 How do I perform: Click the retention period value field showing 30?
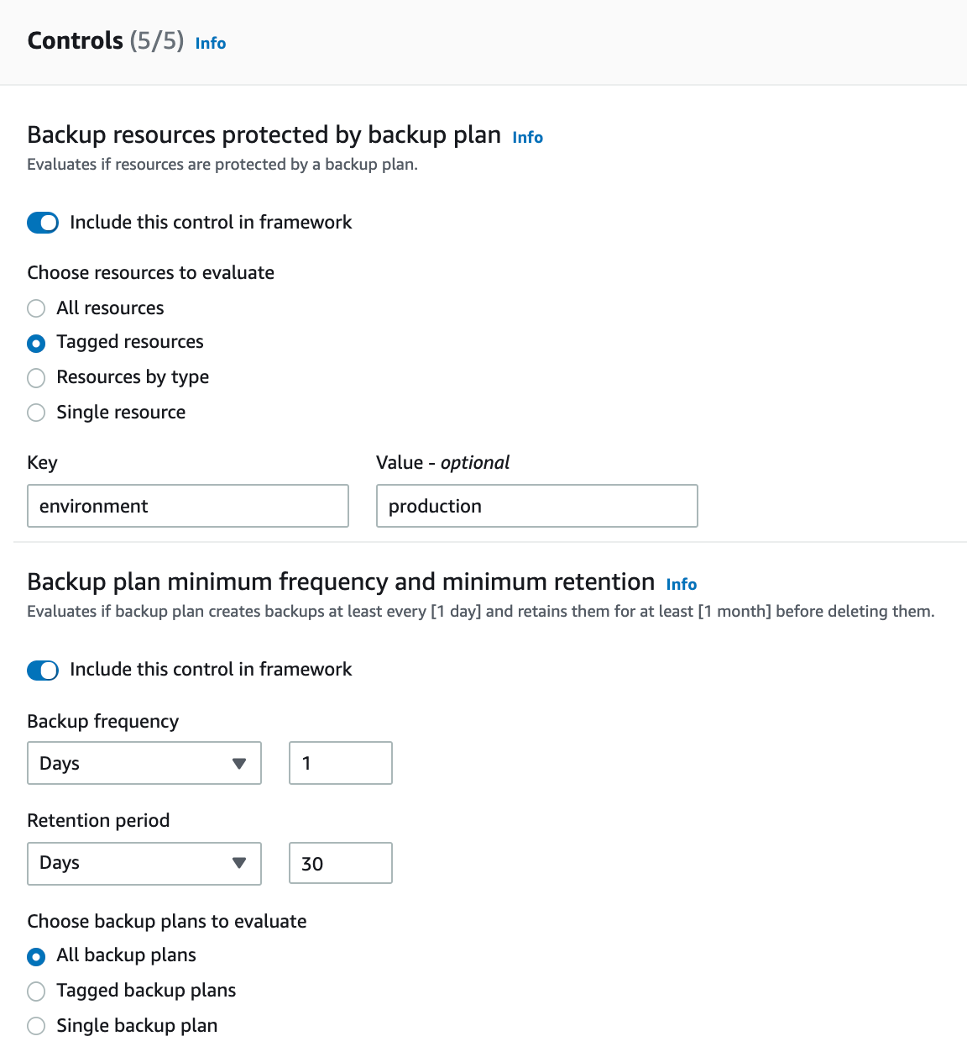coord(340,863)
